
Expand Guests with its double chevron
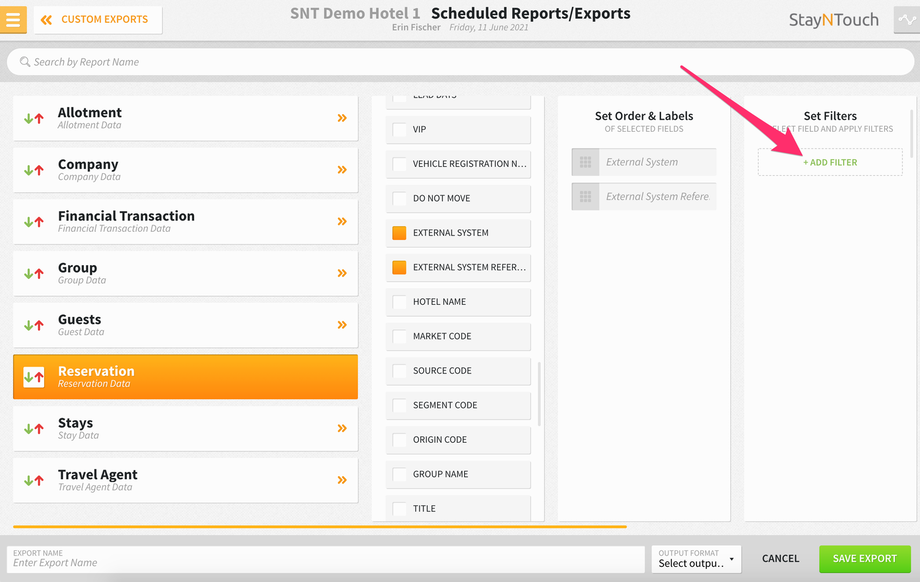coord(342,324)
